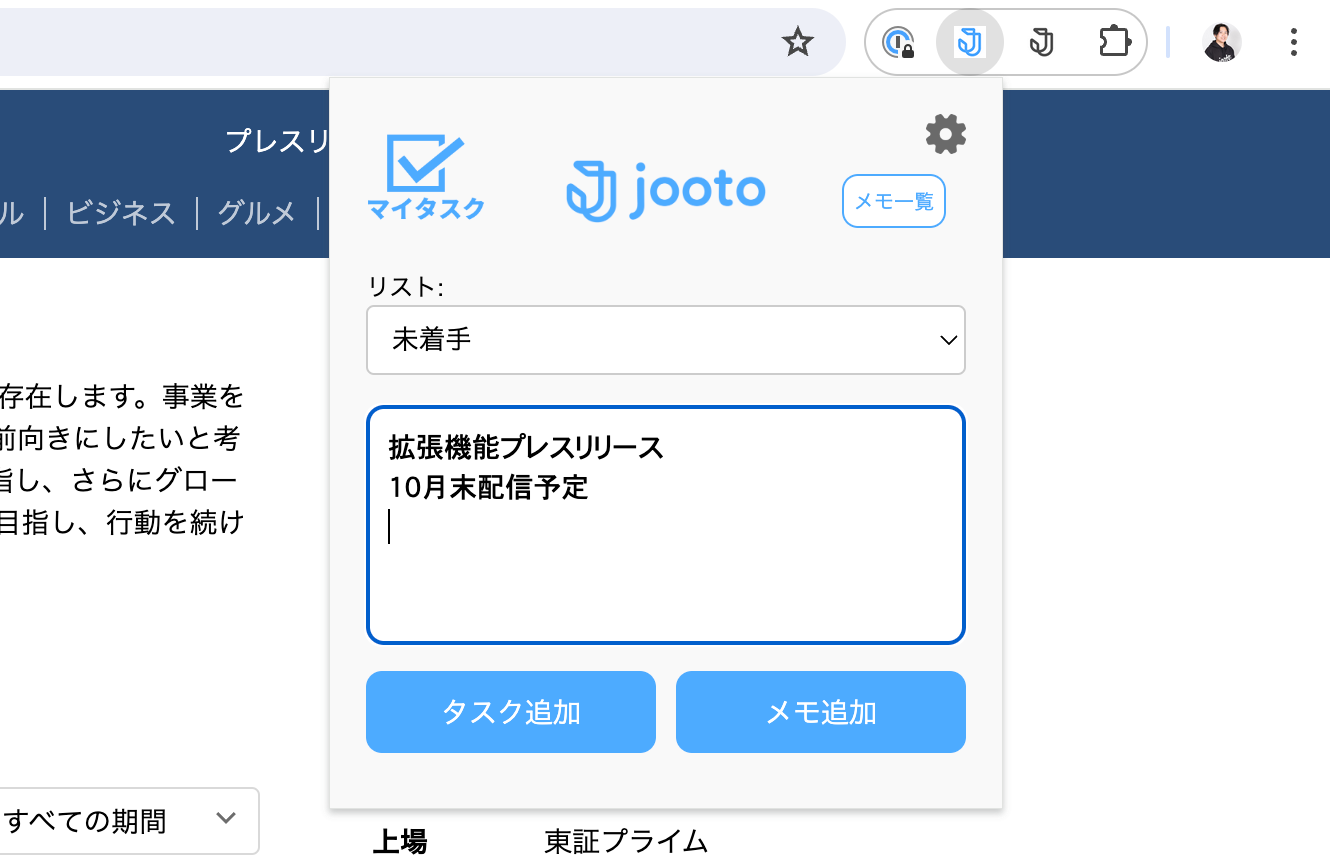Click the リスト: label
The image size is (1330, 864).
(405, 287)
